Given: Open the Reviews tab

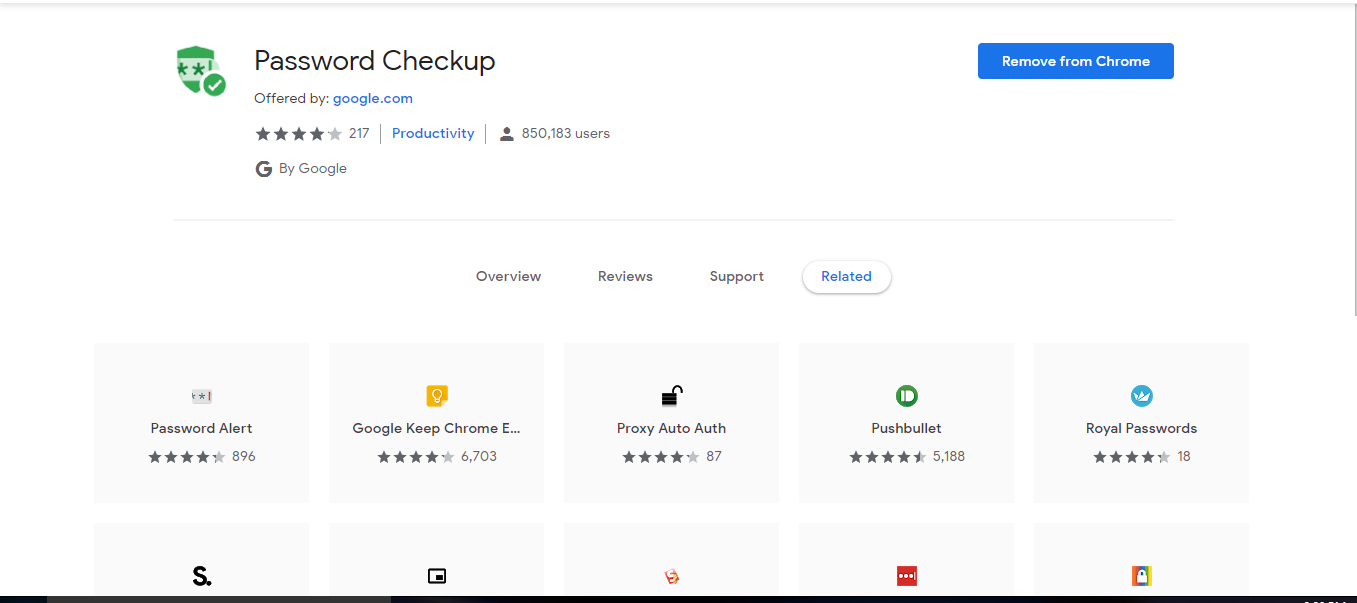Looking at the screenshot, I should pos(626,277).
